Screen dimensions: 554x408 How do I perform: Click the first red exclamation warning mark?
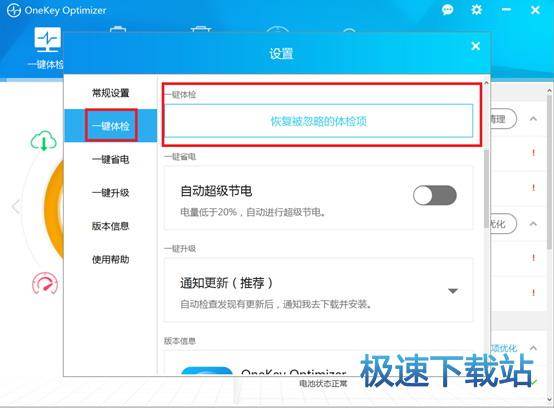coord(534,153)
